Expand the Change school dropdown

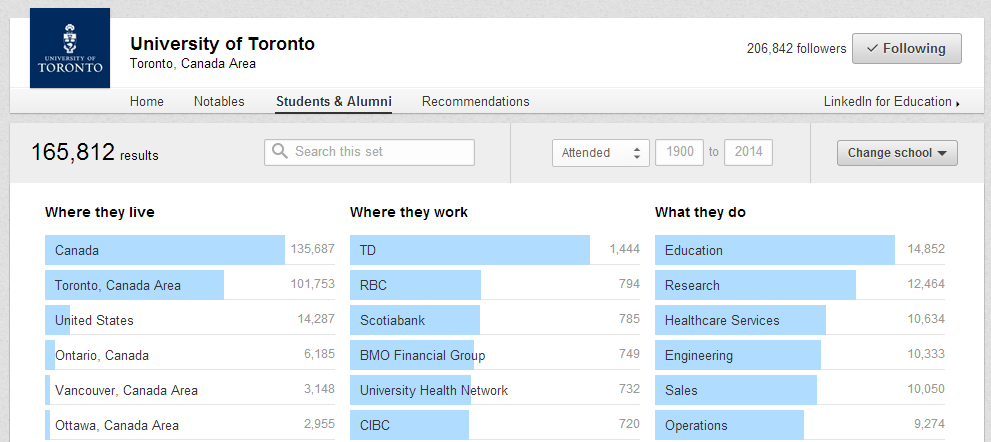pyautogui.click(x=897, y=153)
